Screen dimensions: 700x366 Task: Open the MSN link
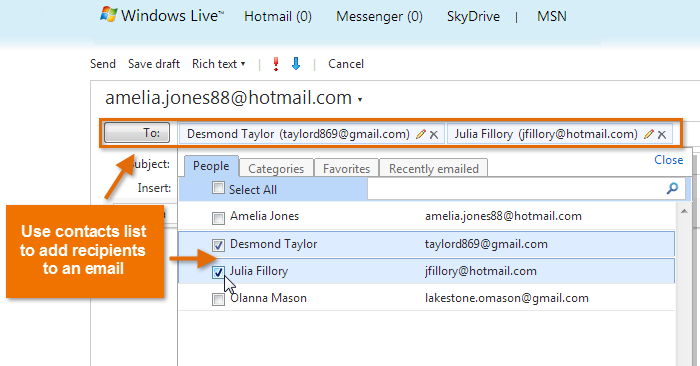tap(552, 17)
